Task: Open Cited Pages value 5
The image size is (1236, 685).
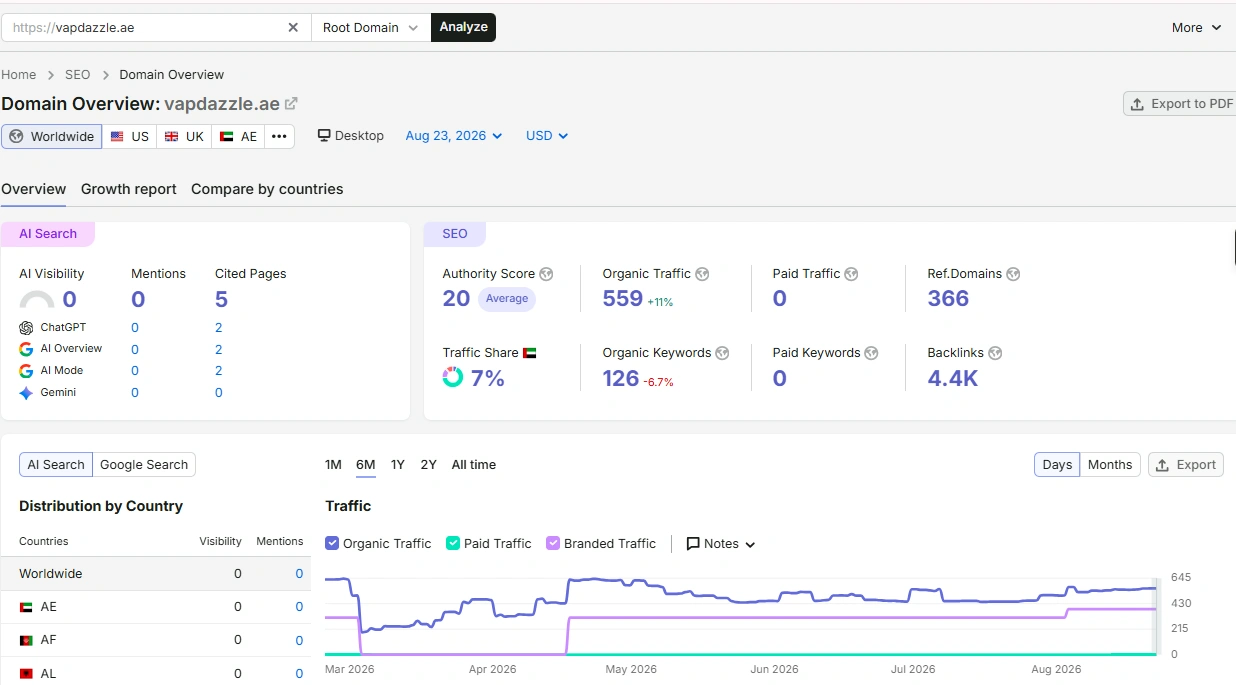Action: point(221,299)
